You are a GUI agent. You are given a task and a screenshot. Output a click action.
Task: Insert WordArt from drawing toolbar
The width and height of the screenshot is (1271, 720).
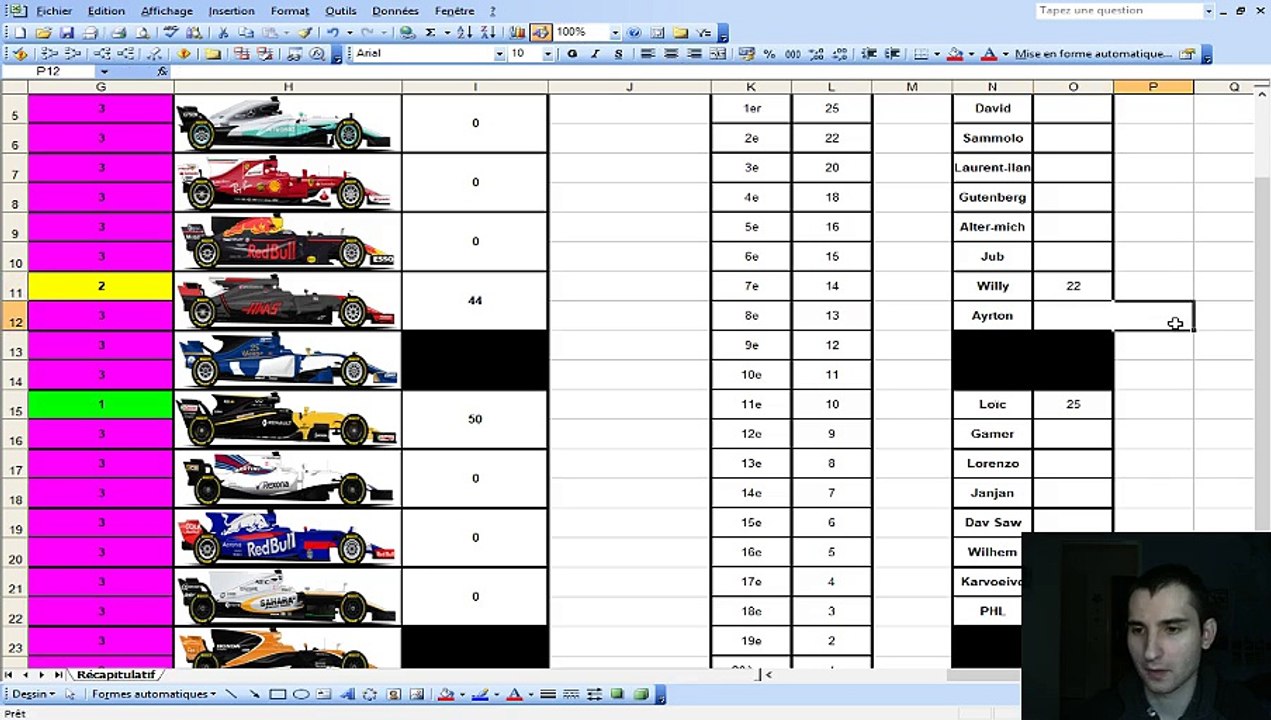click(347, 694)
